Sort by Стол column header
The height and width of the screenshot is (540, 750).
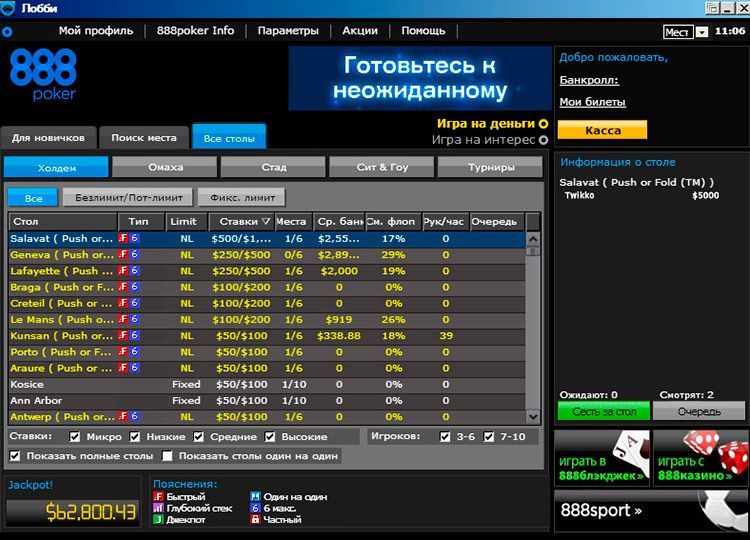[63, 221]
